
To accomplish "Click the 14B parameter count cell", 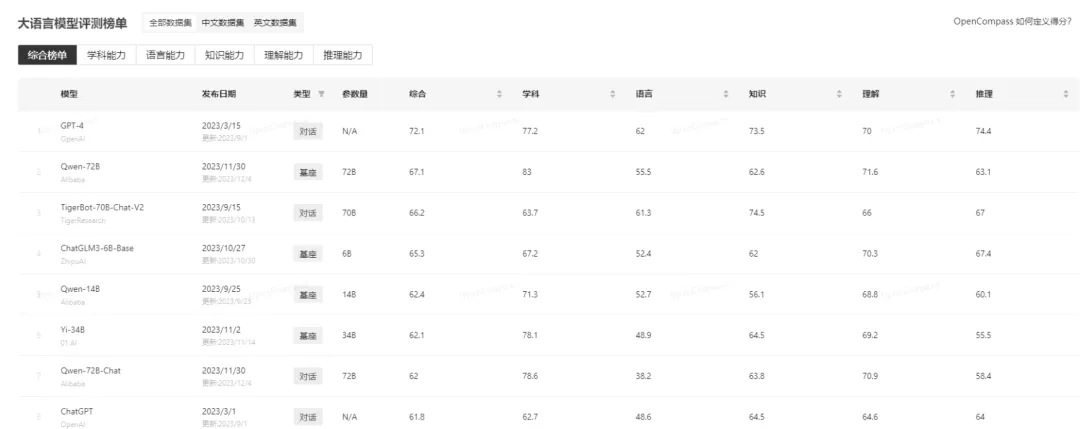I will pyautogui.click(x=349, y=295).
